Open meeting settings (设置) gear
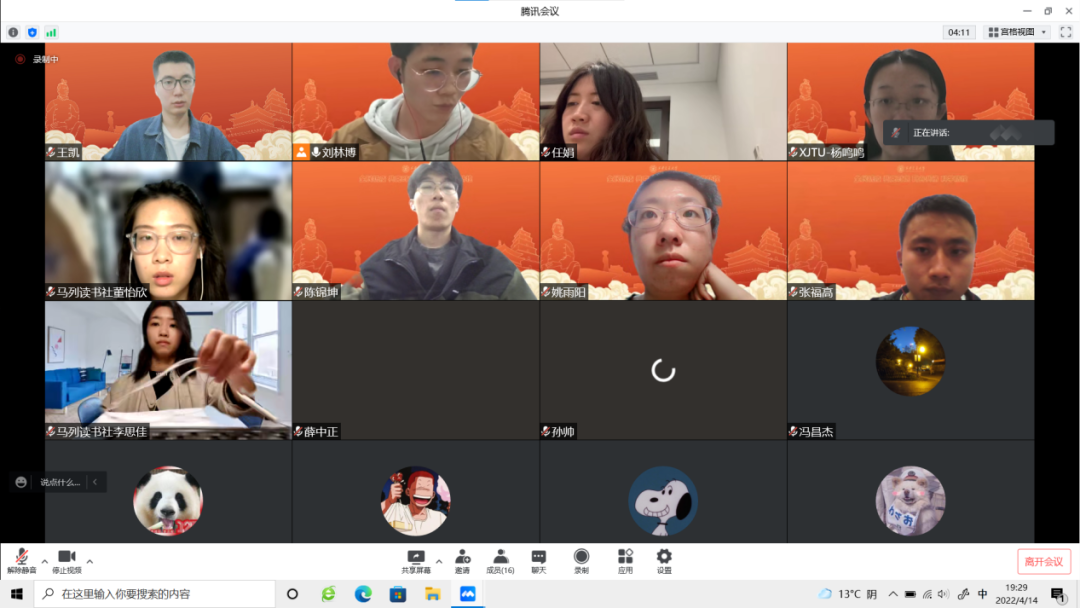1080x608 pixels. [664, 559]
